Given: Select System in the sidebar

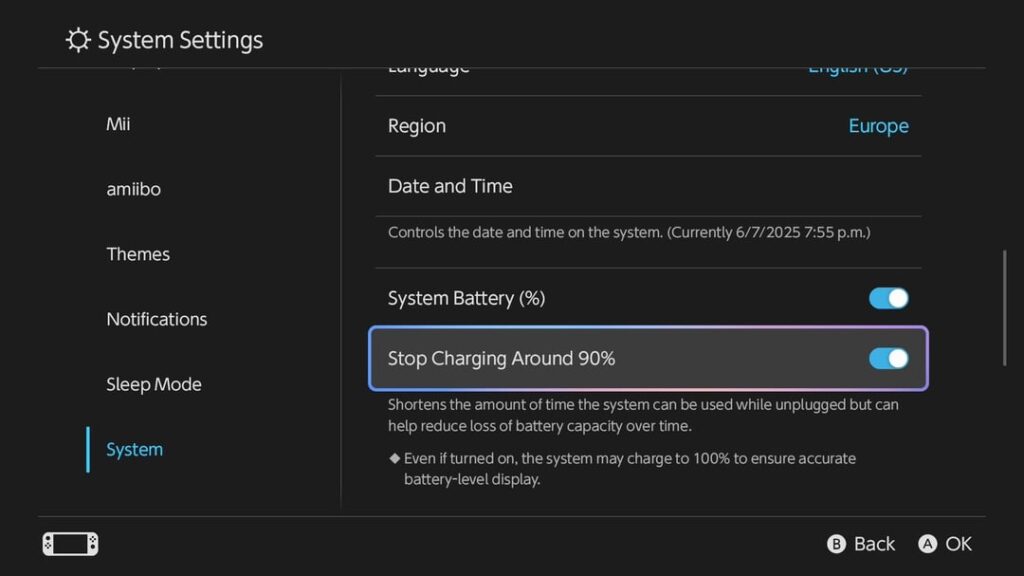Looking at the screenshot, I should coord(133,449).
